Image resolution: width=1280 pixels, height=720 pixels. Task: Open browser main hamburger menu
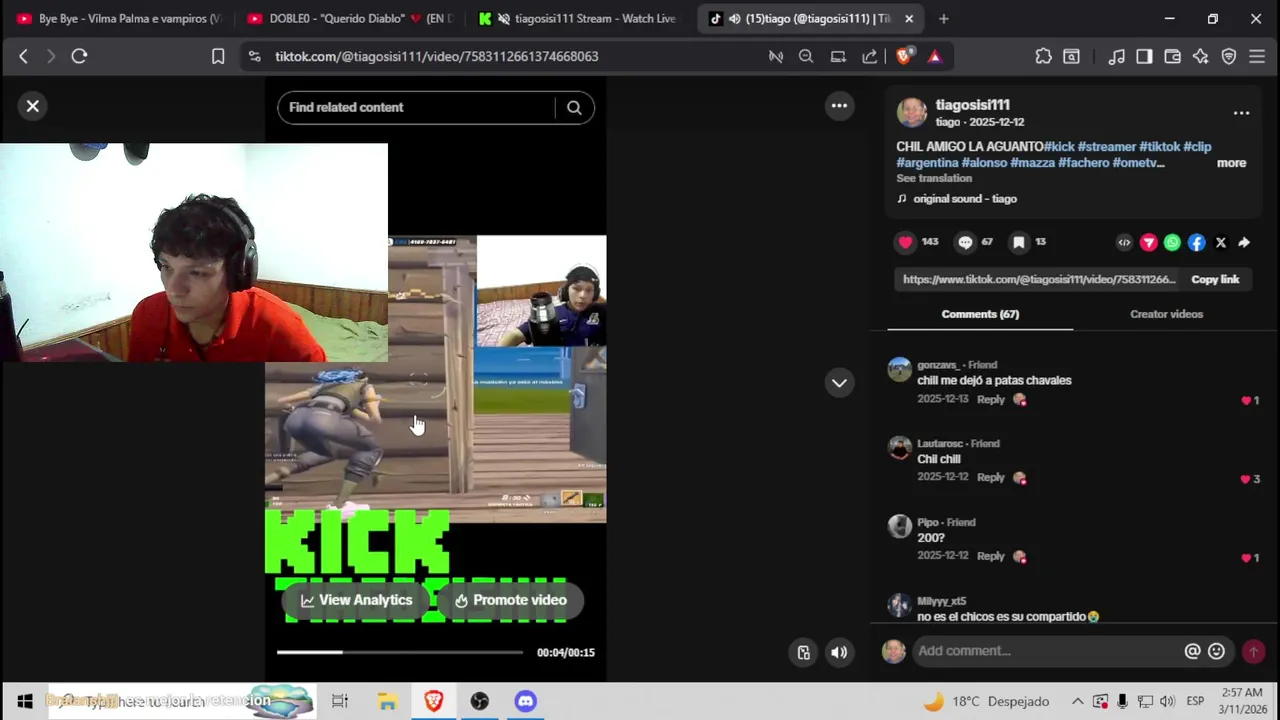tap(1257, 57)
